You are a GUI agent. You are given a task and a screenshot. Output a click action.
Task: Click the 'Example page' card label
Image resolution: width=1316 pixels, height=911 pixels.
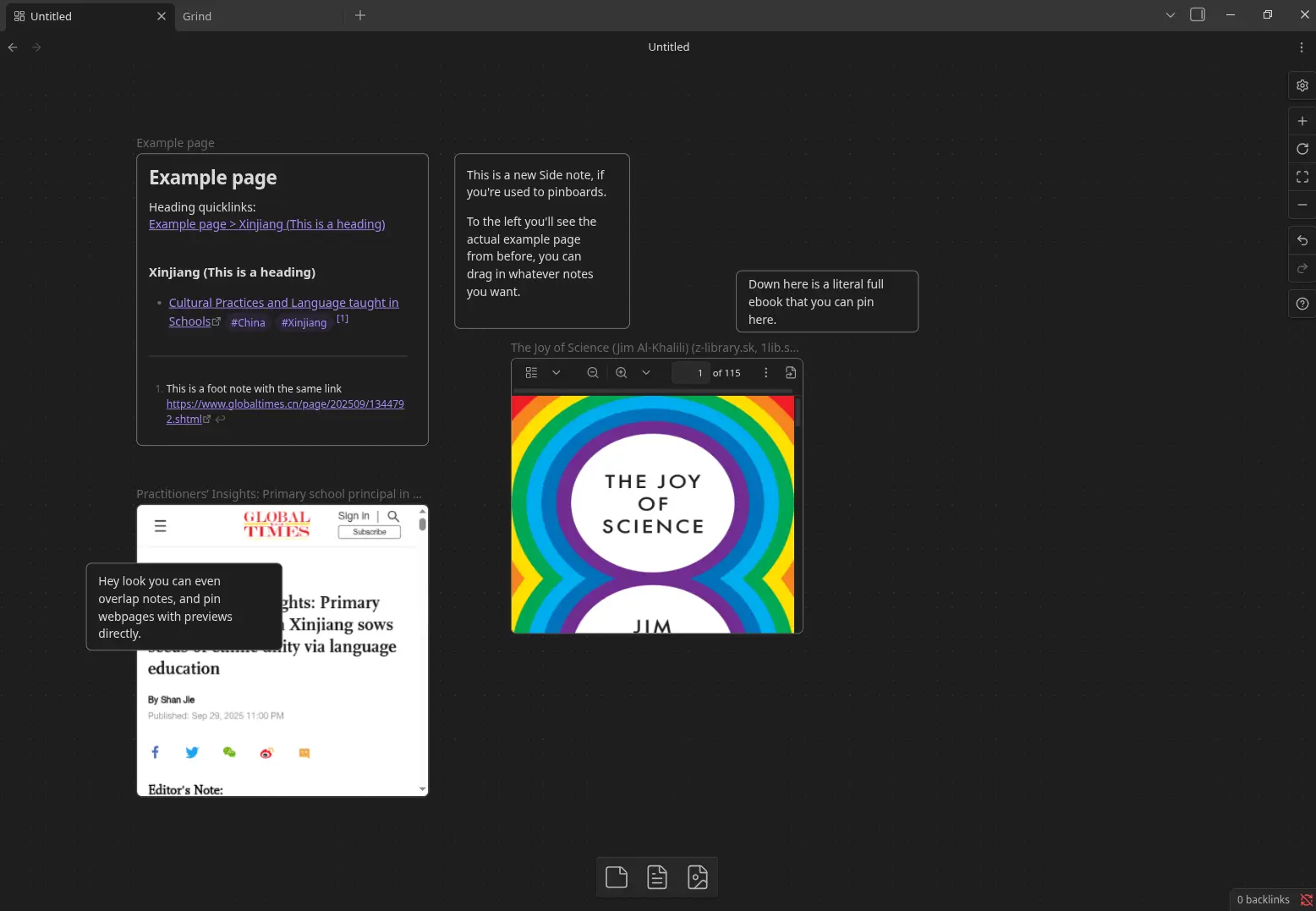pyautogui.click(x=175, y=143)
